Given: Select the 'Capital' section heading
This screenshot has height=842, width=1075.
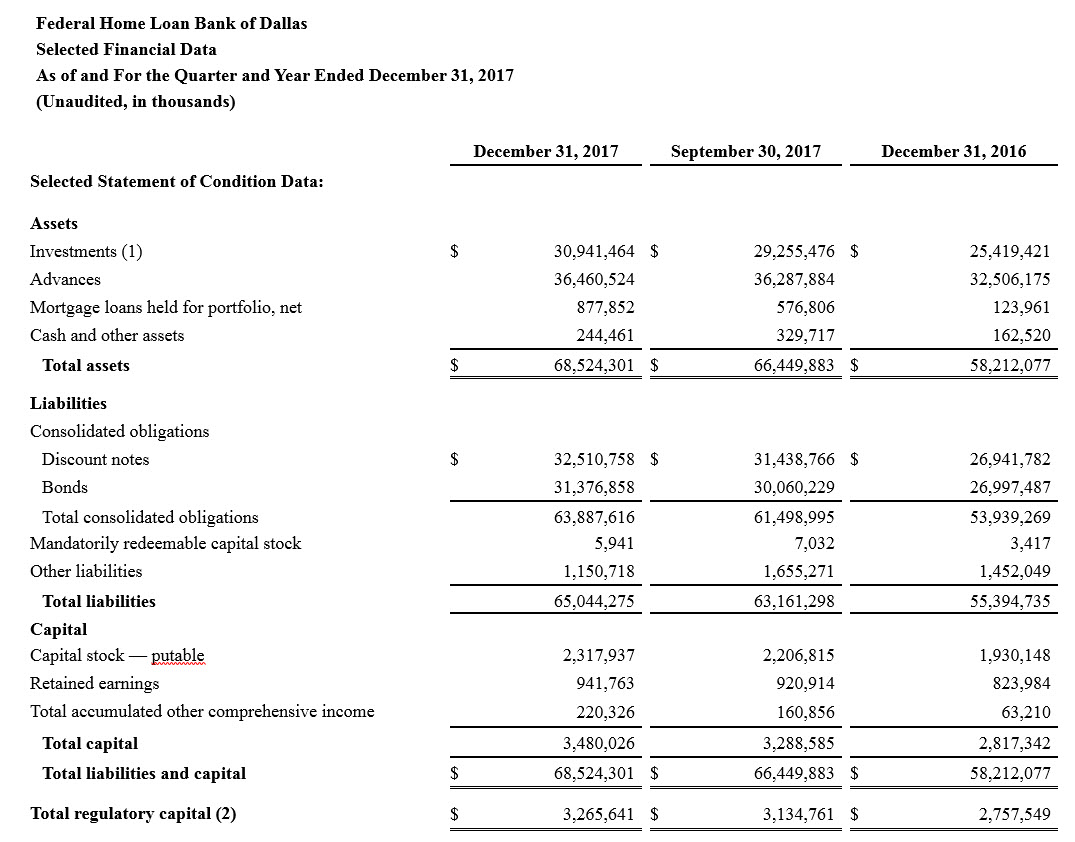Looking at the screenshot, I should (59, 629).
